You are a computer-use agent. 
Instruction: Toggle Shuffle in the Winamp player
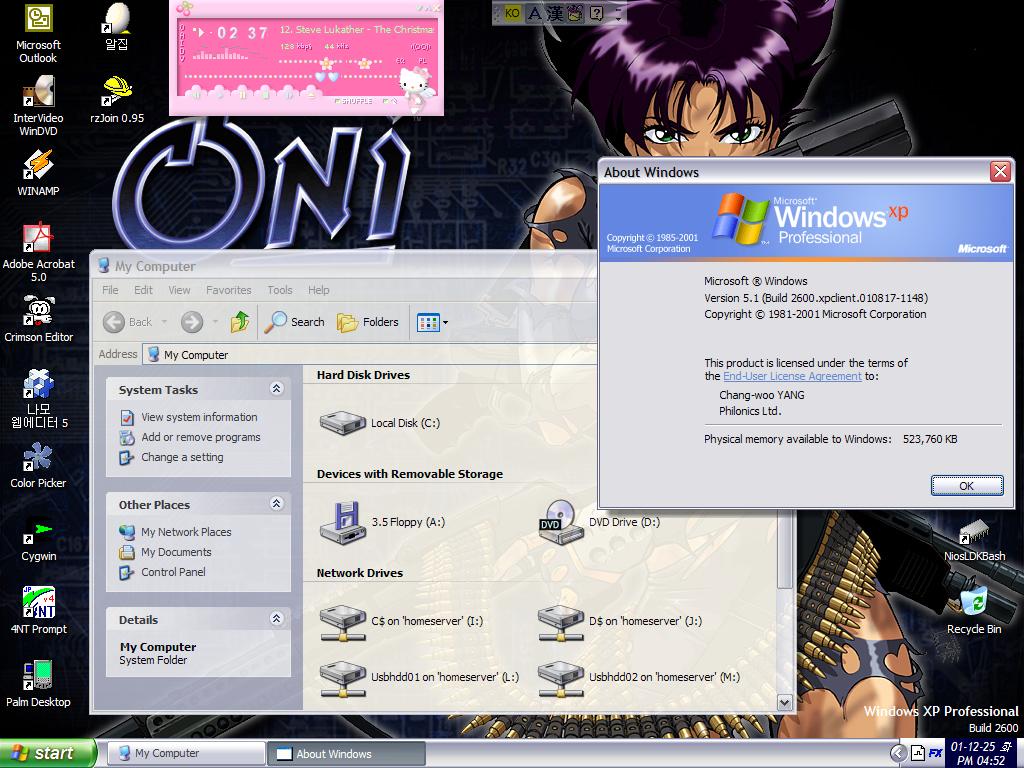[356, 101]
